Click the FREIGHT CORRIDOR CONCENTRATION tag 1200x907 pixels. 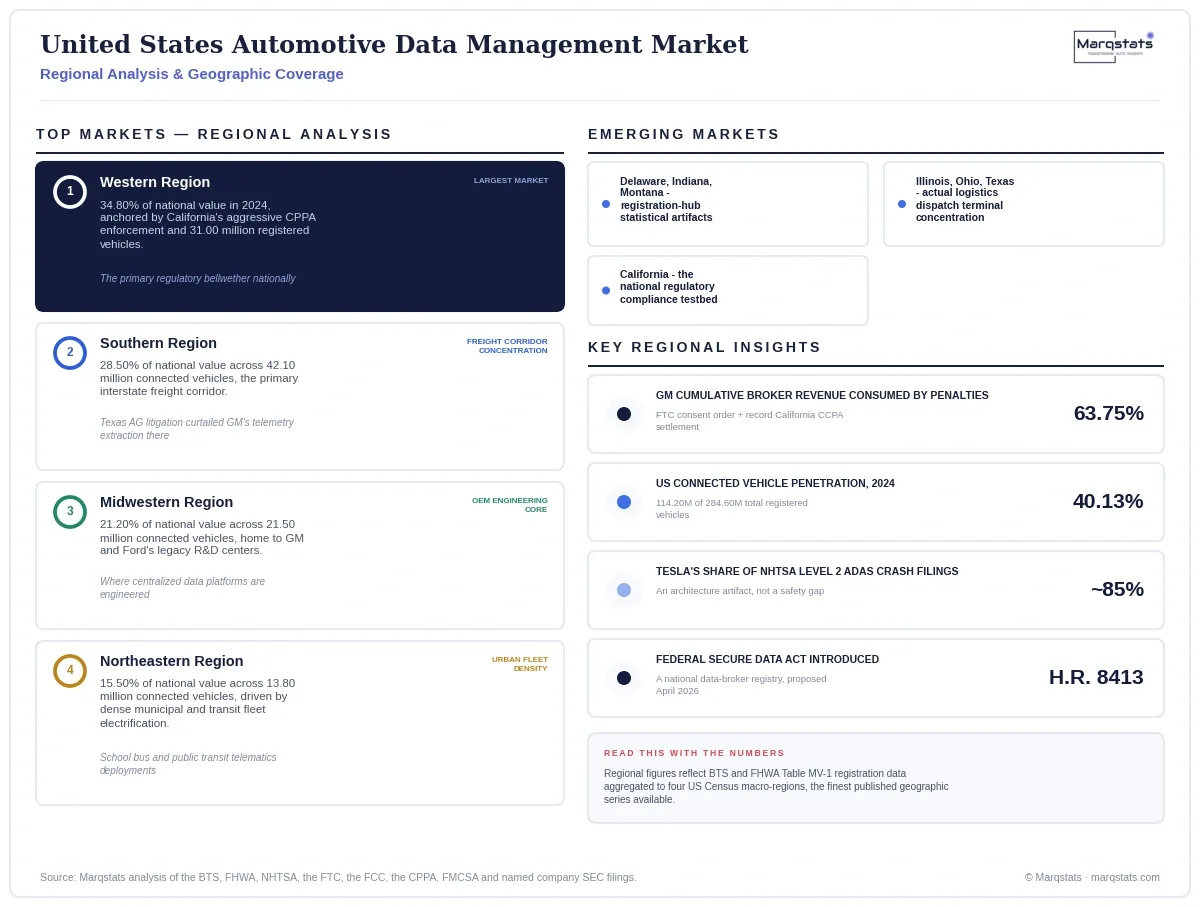(x=507, y=346)
